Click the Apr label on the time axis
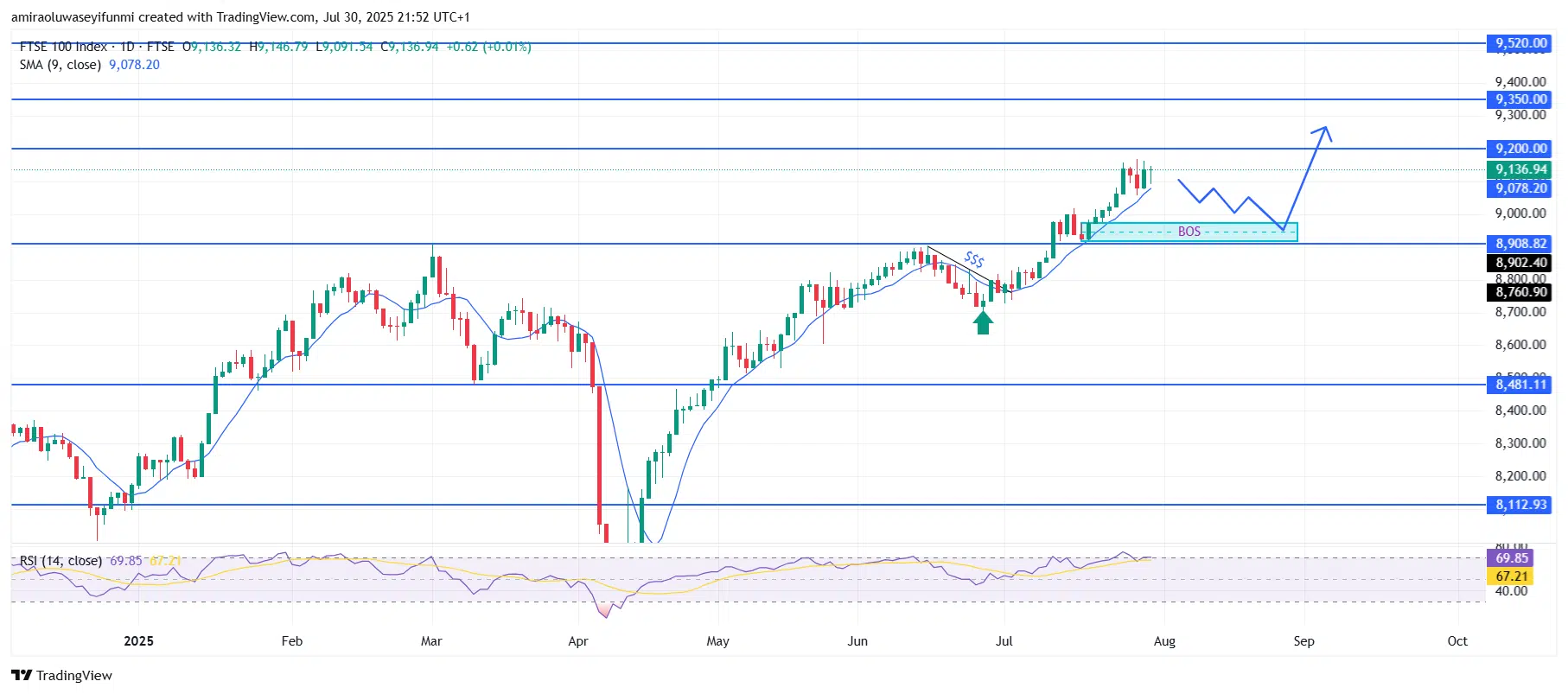This screenshot has width=1568, height=694. point(578,641)
